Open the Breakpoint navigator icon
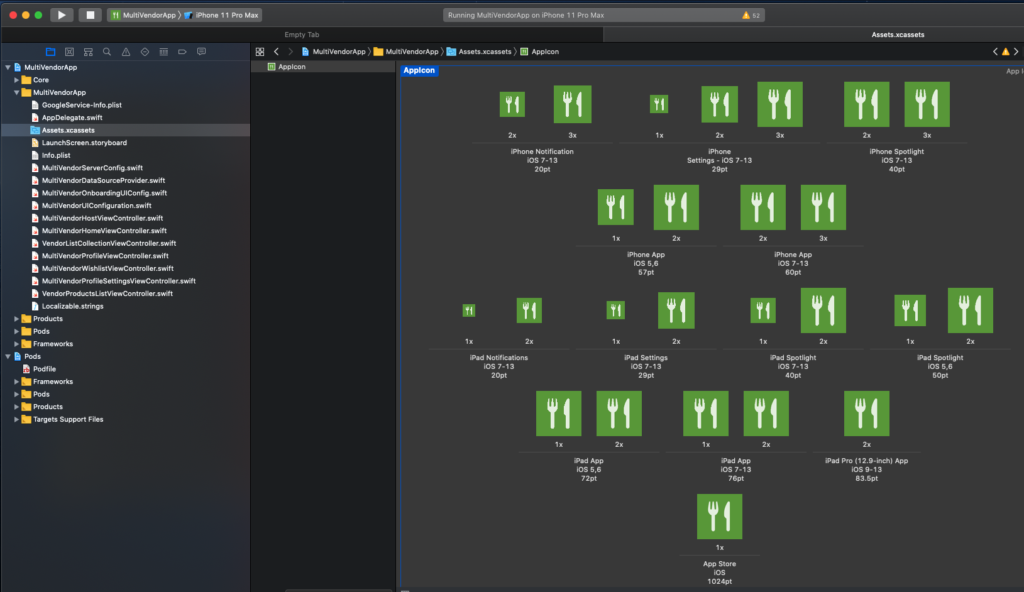 pyautogui.click(x=182, y=51)
